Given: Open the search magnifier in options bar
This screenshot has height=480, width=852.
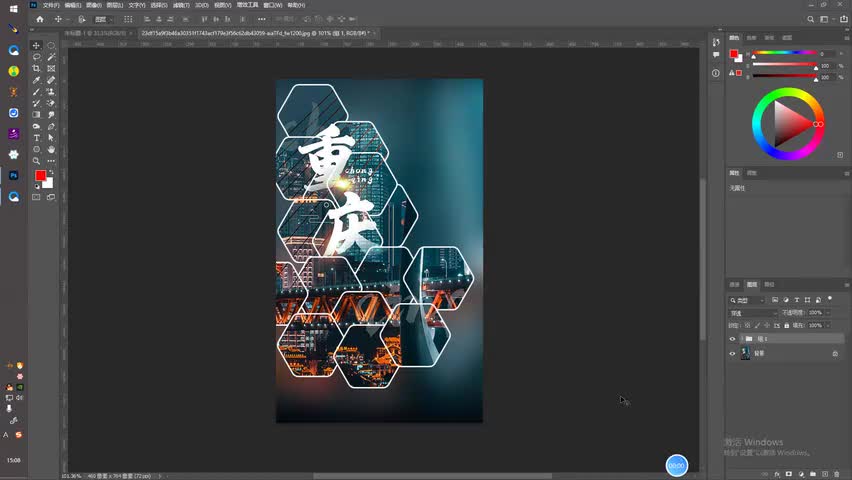Looking at the screenshot, I should 810,19.
